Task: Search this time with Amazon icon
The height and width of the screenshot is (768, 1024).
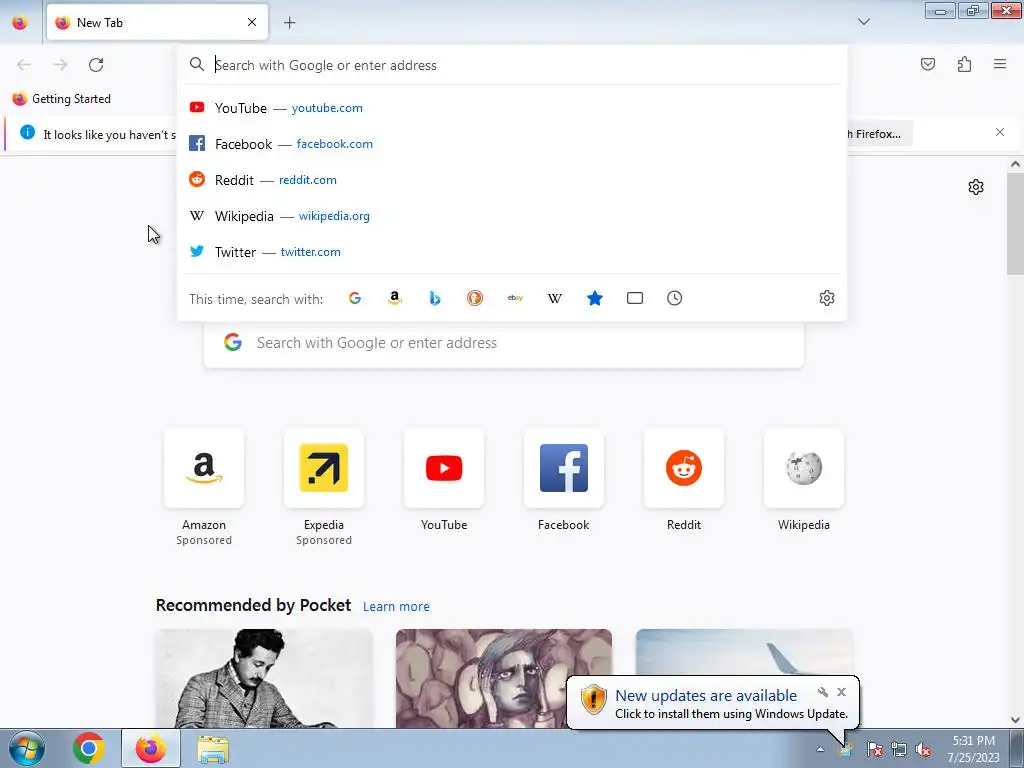Action: point(394,298)
